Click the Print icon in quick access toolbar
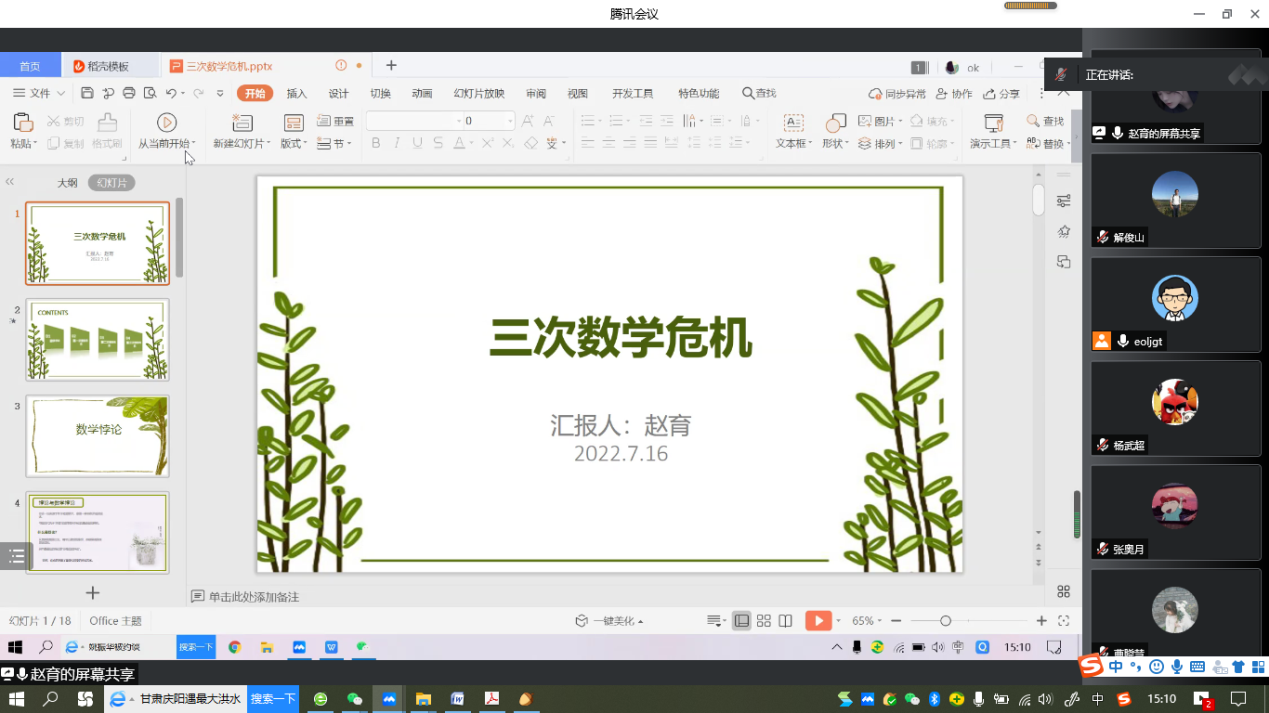Screen dimensions: 1269x713 129,93
